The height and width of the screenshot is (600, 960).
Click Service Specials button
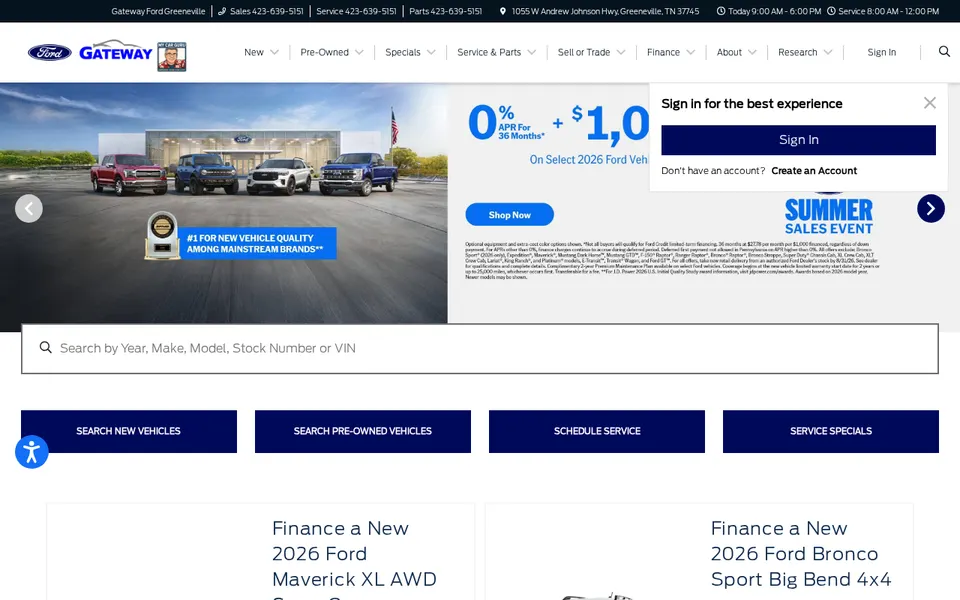pos(830,431)
